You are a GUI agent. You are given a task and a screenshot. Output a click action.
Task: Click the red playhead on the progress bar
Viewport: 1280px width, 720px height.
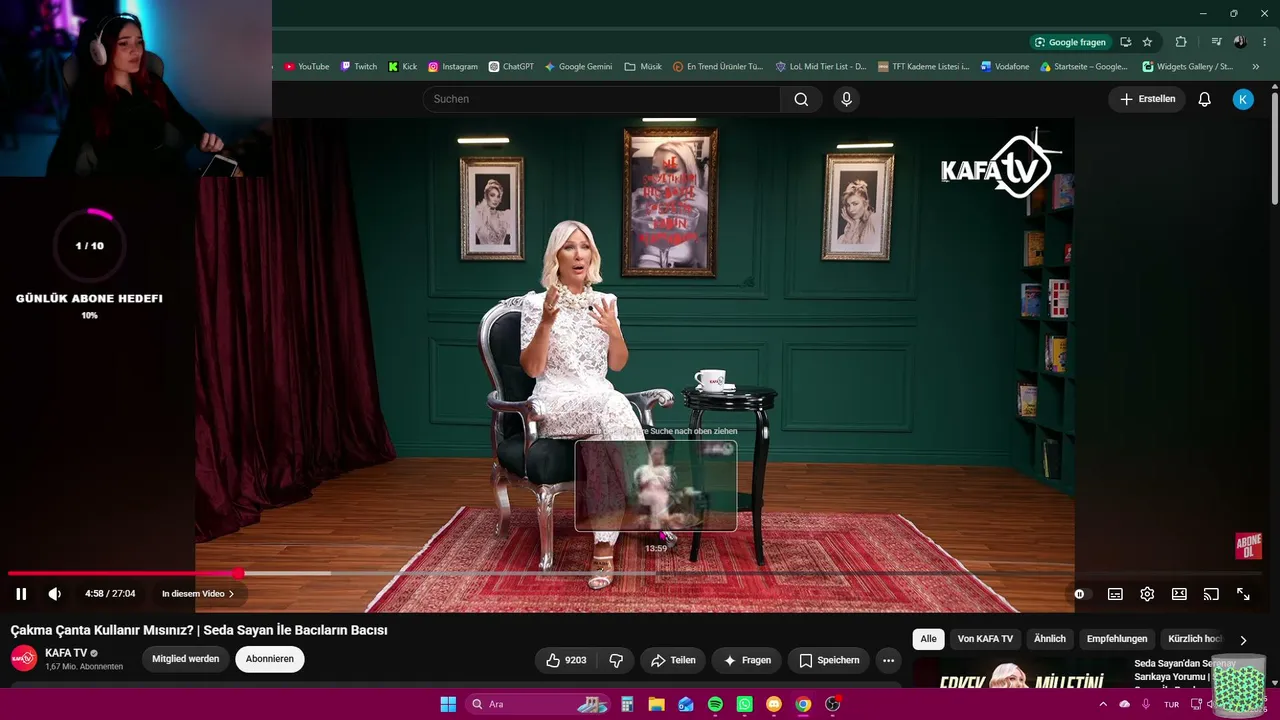[239, 573]
